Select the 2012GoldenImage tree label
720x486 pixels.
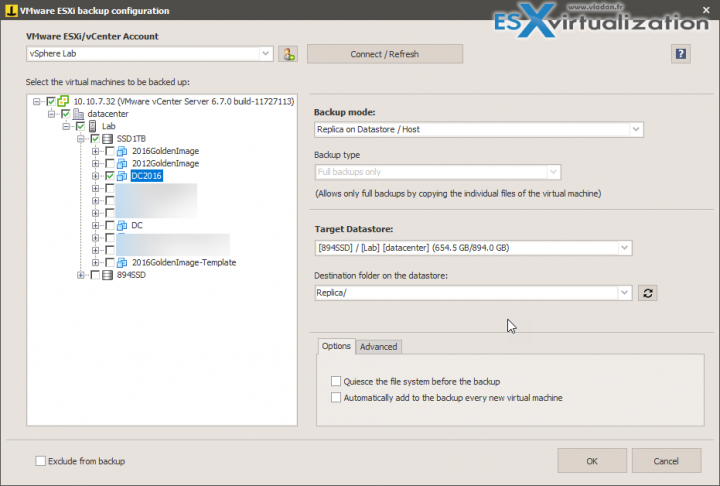pyautogui.click(x=165, y=163)
